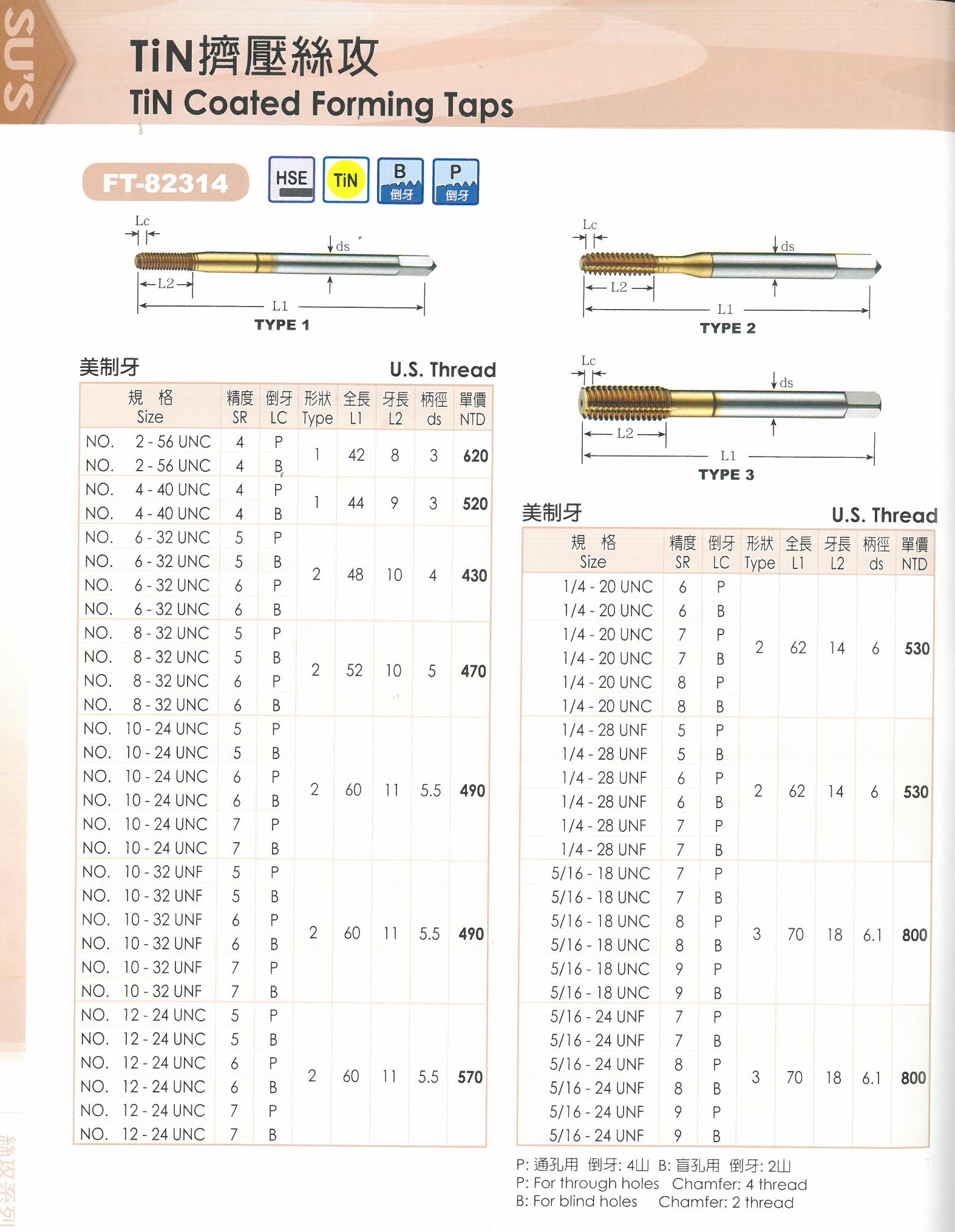Click the '800' price for 5/16-24 UNF
Image resolution: width=955 pixels, height=1232 pixels.
click(913, 1078)
